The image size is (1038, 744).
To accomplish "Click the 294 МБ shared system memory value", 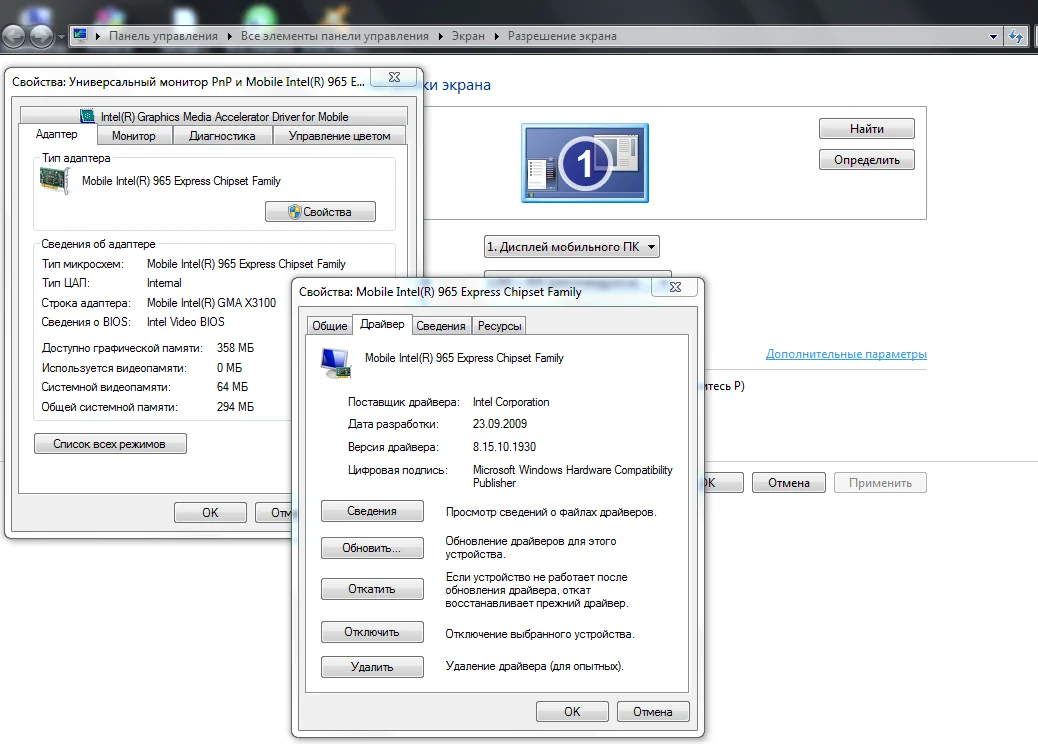I will click(236, 406).
